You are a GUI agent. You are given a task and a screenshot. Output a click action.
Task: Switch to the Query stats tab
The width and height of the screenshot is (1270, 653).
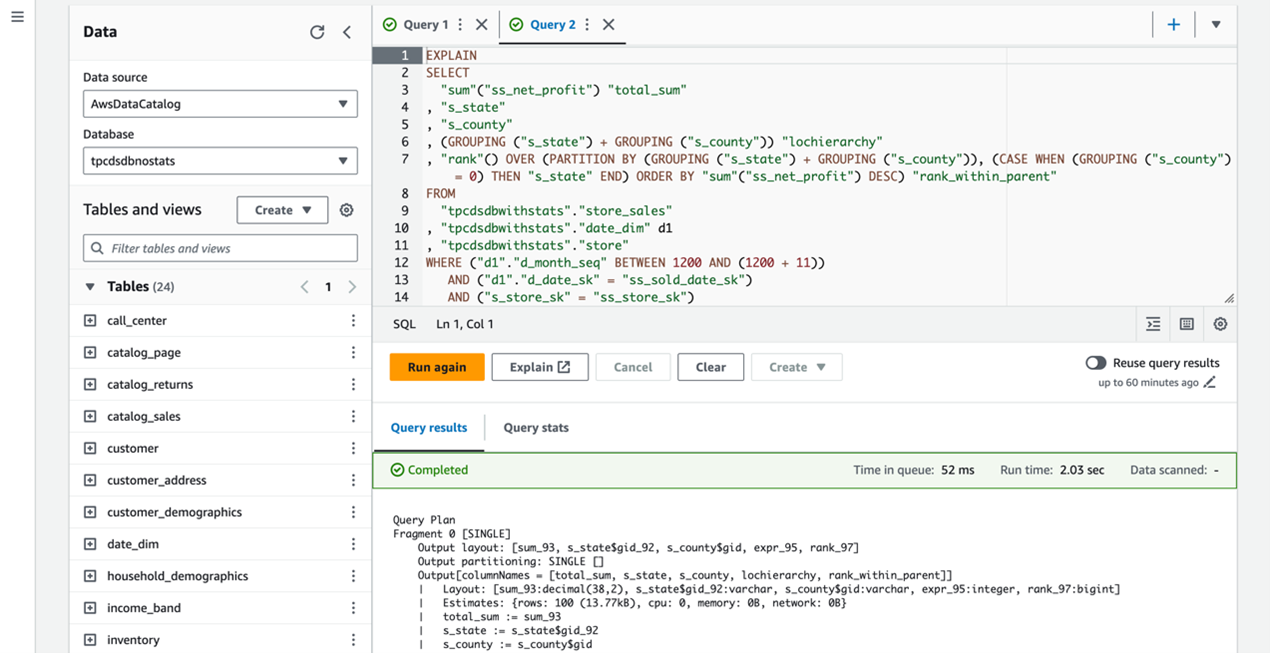pyautogui.click(x=536, y=428)
